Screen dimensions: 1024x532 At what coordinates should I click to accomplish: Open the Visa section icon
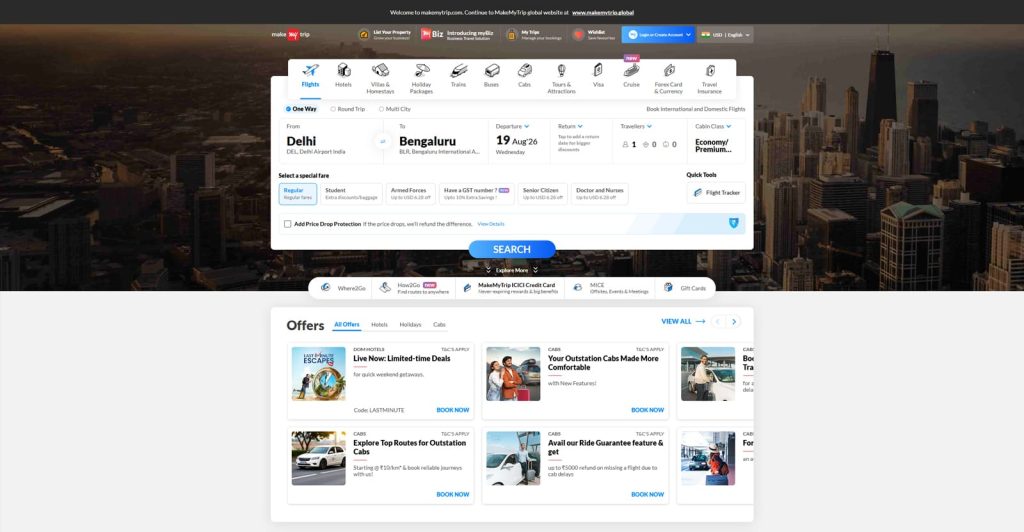[x=598, y=70]
